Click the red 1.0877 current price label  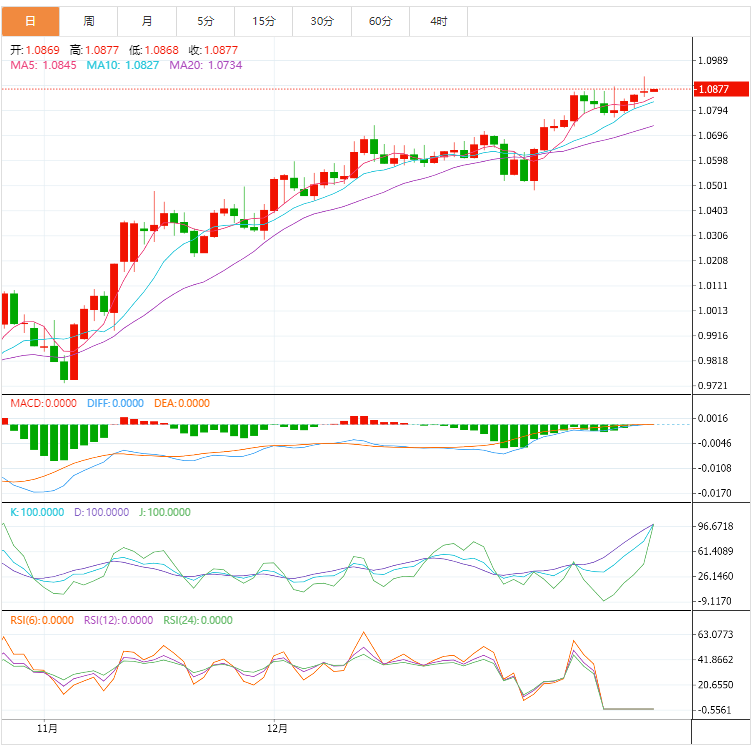point(721,89)
